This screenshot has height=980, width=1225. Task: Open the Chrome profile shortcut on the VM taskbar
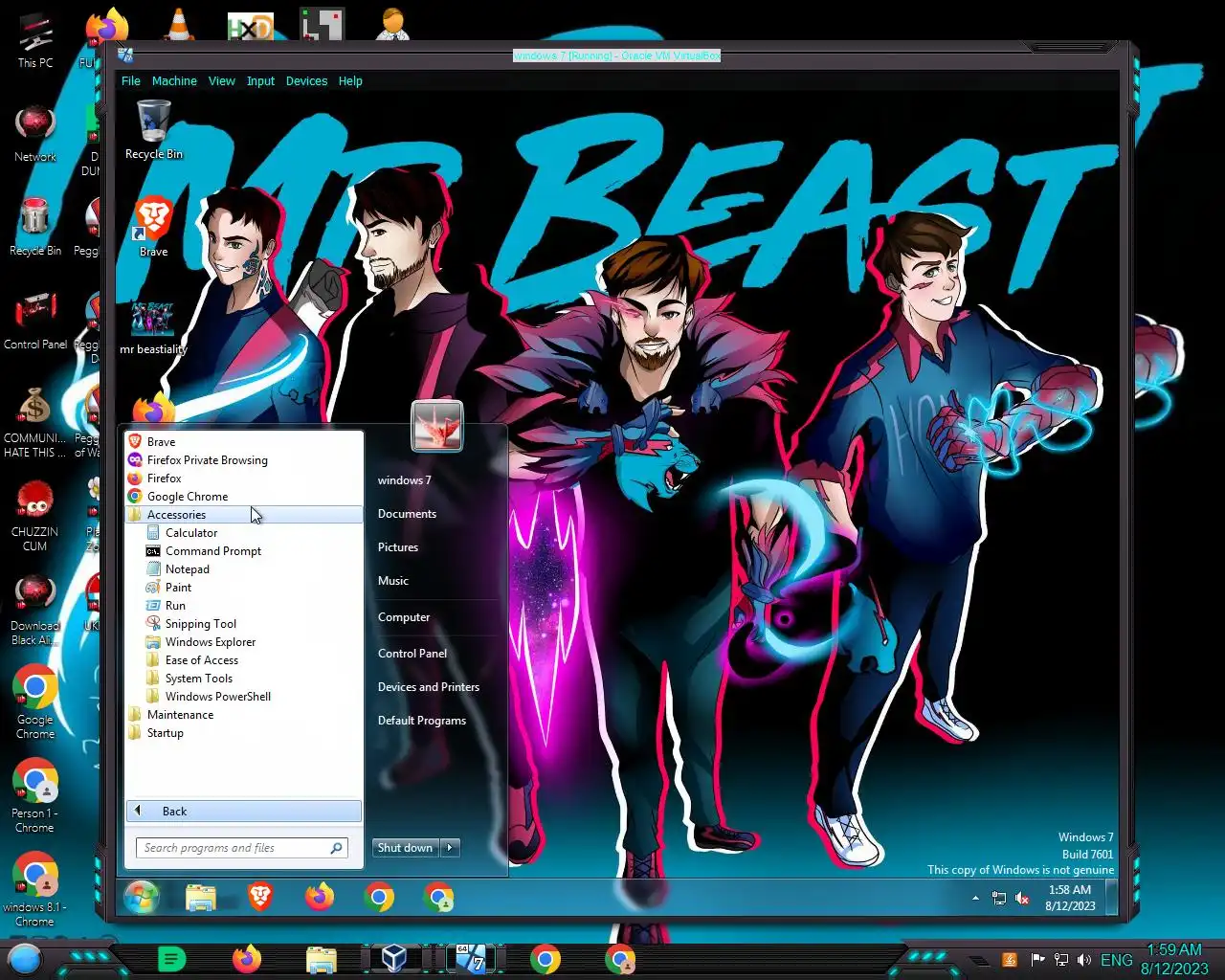click(438, 898)
